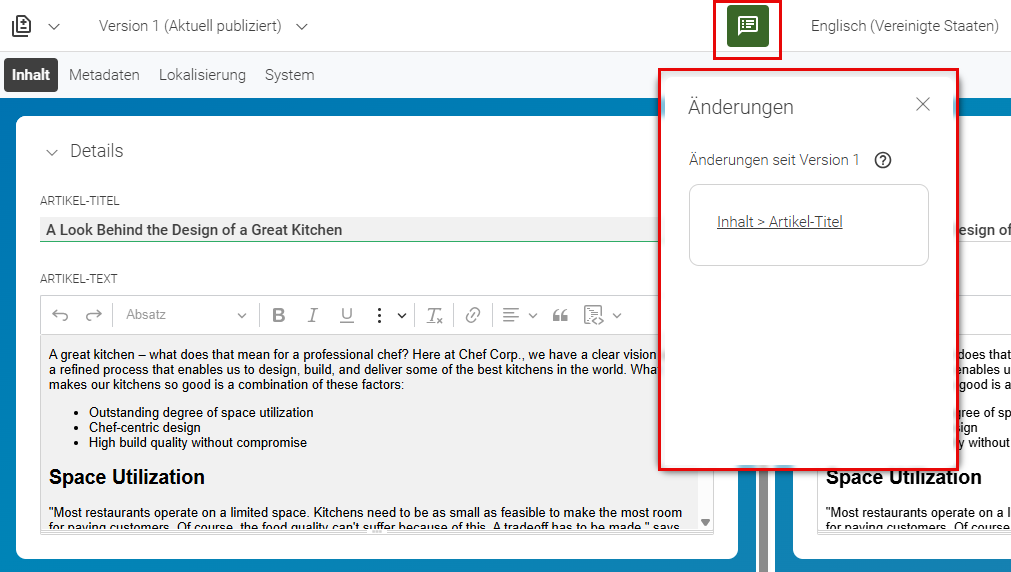Collapse the Details section
The image size is (1011, 572).
point(52,152)
